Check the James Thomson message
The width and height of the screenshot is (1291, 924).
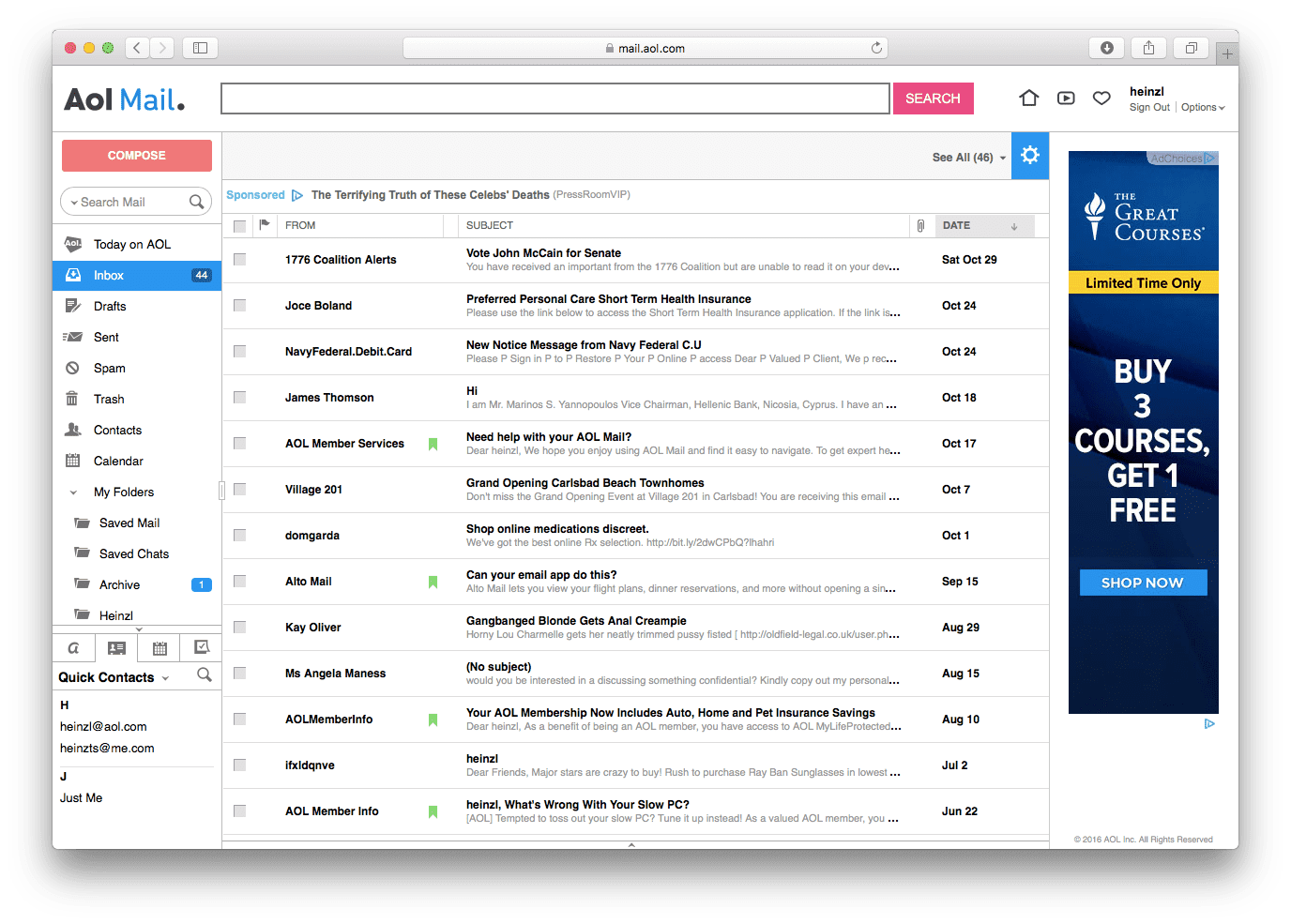click(x=239, y=398)
